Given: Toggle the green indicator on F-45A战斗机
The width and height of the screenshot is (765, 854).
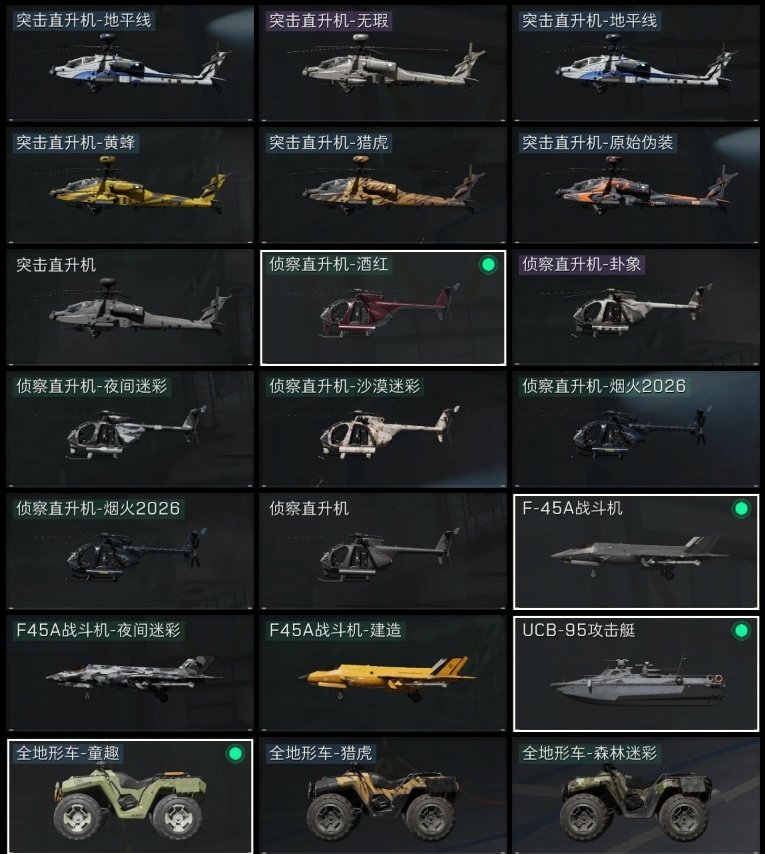Looking at the screenshot, I should [x=741, y=509].
